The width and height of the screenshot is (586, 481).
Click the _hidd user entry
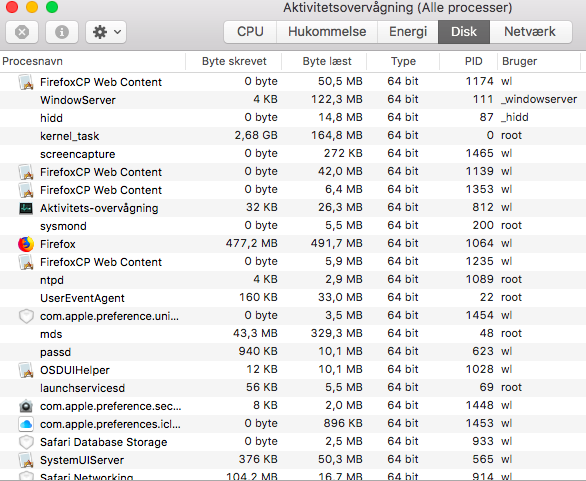pos(515,117)
